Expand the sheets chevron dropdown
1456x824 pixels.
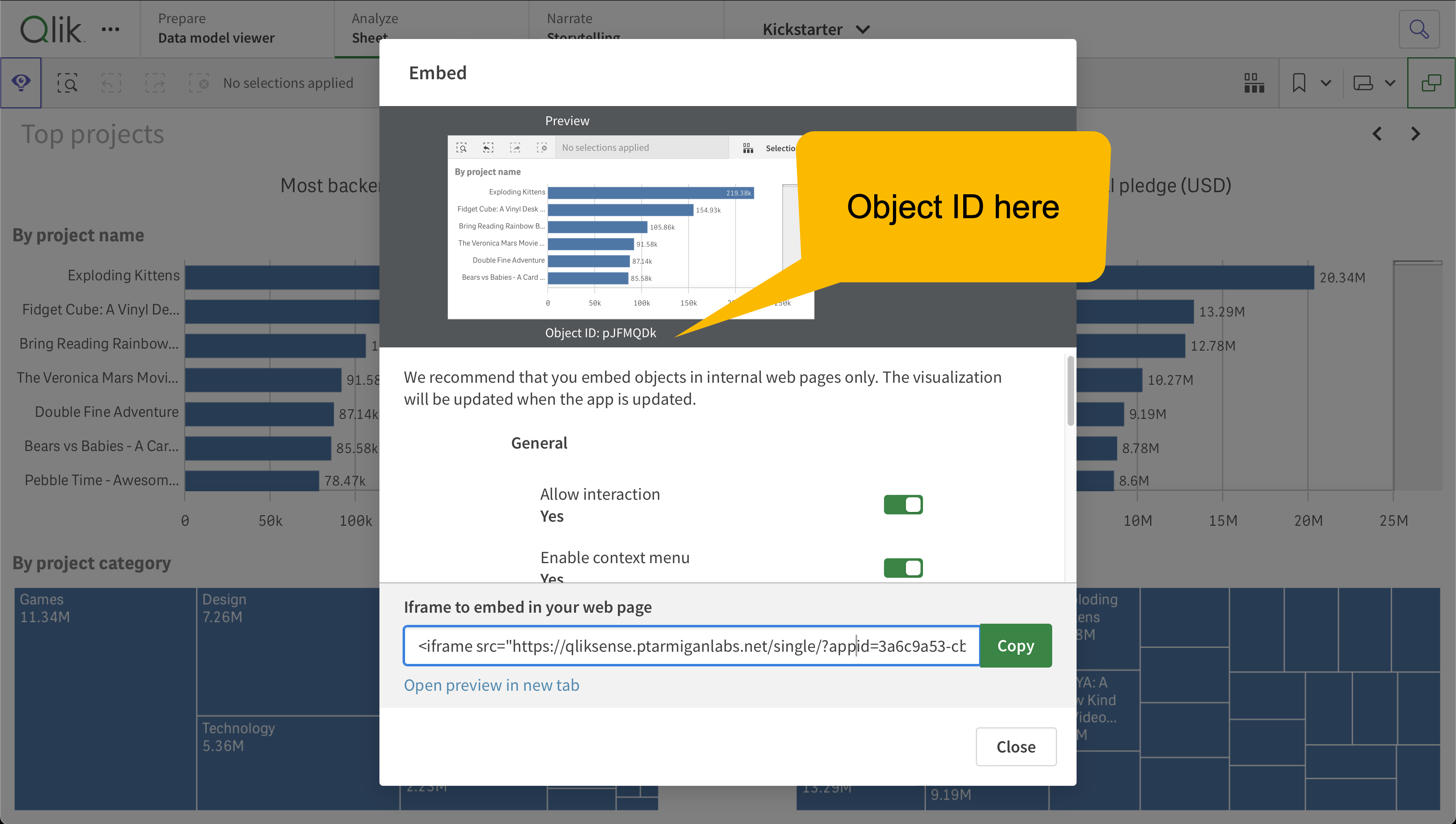(1391, 82)
